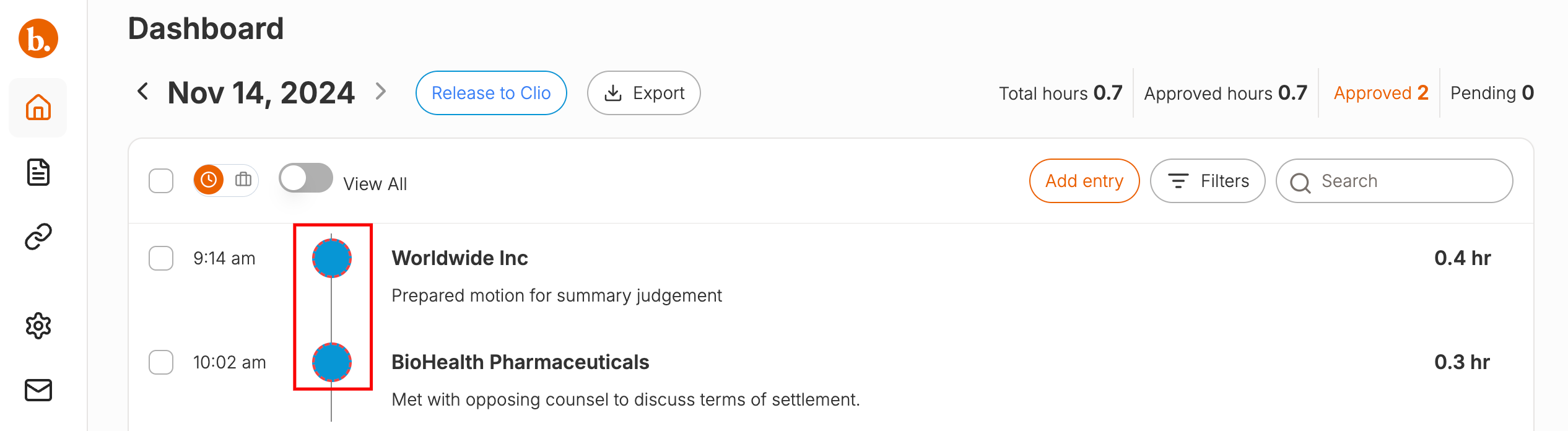Viewport: 1568px width, 431px height.
Task: Go to previous day chevron
Action: tap(143, 92)
